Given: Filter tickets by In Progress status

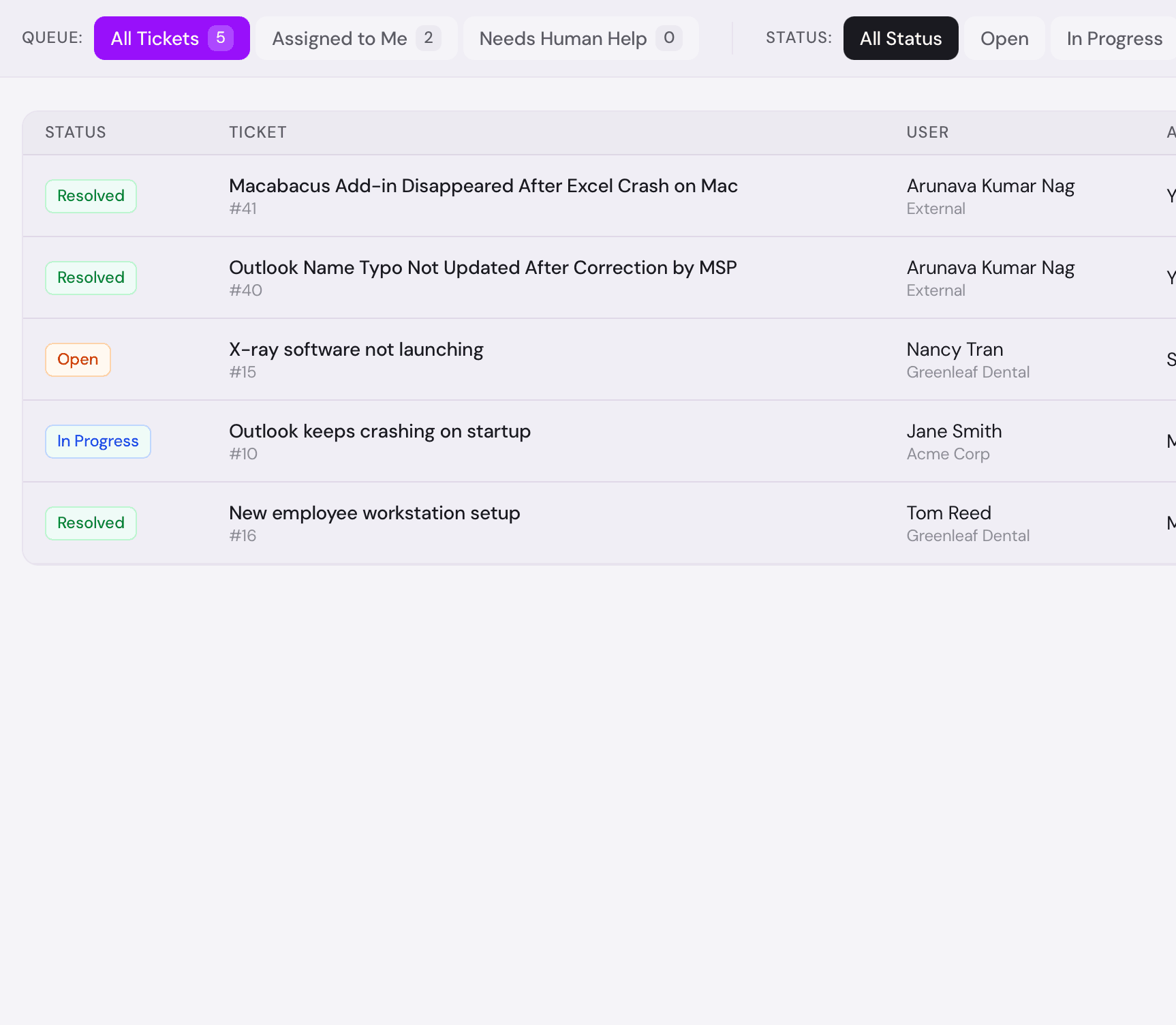Looking at the screenshot, I should point(1113,38).
